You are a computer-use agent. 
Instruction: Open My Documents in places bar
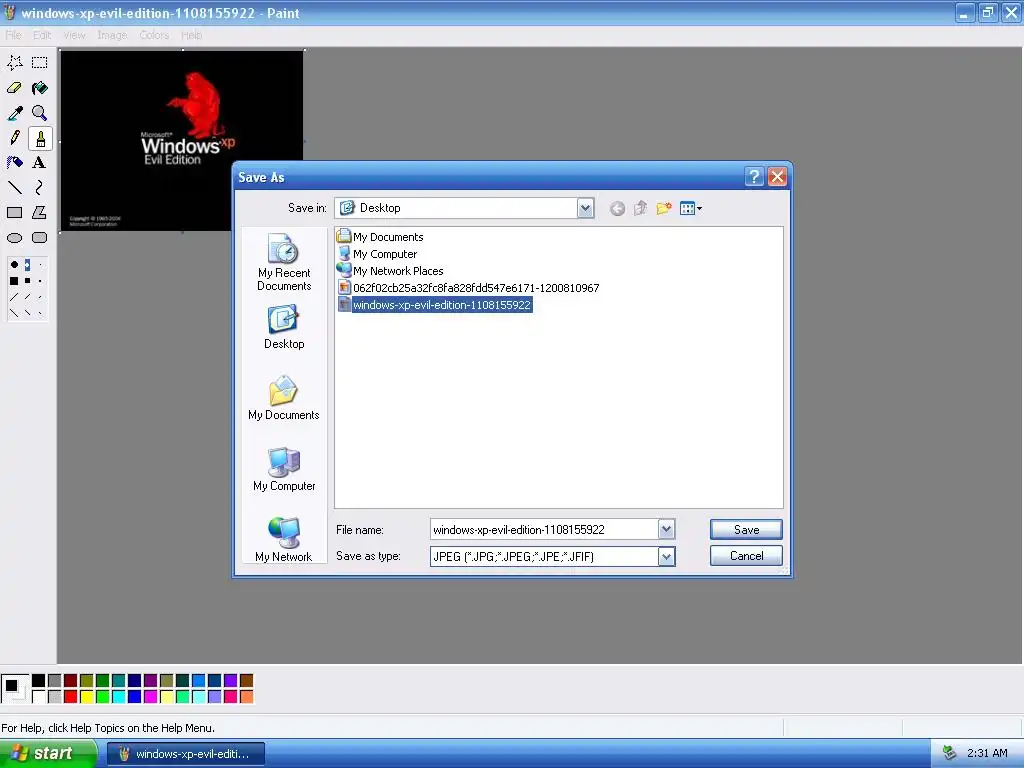[x=284, y=398]
